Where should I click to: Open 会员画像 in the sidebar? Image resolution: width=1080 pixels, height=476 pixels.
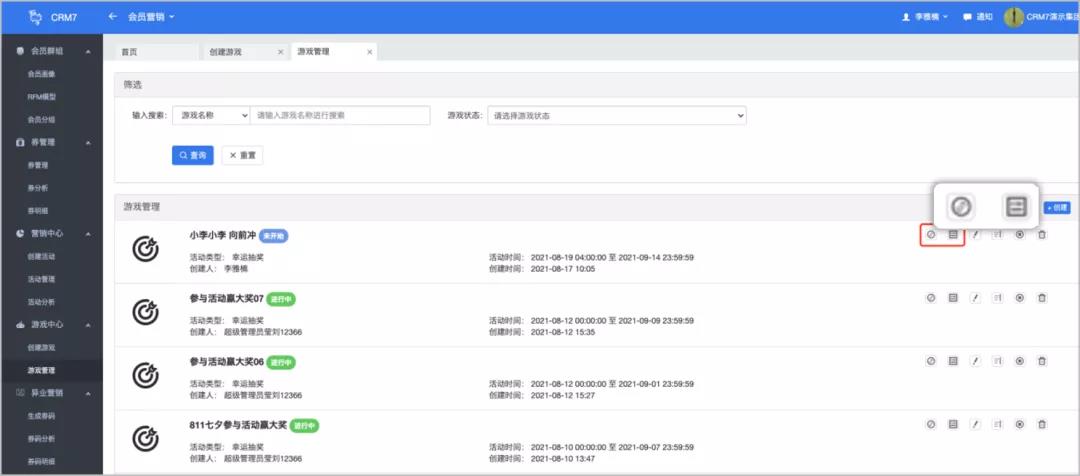(41, 74)
